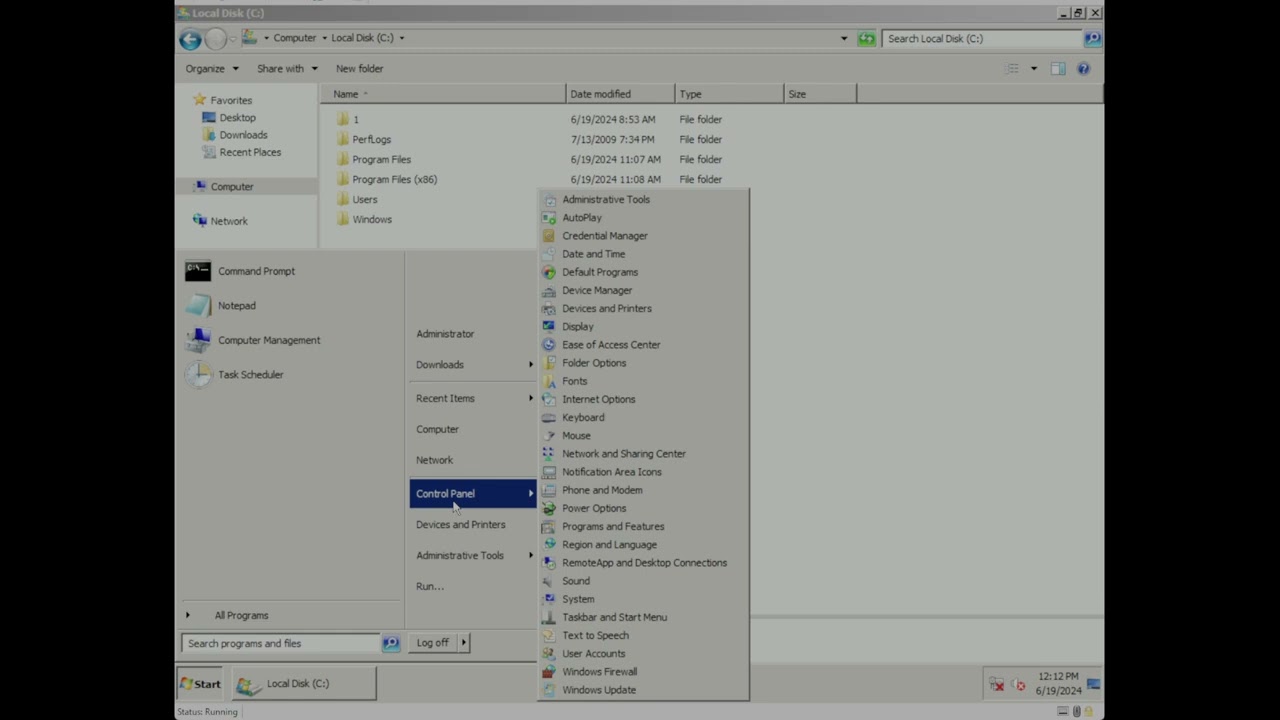Click the Phone and Modem icon
The width and height of the screenshot is (1280, 720).
pos(549,490)
